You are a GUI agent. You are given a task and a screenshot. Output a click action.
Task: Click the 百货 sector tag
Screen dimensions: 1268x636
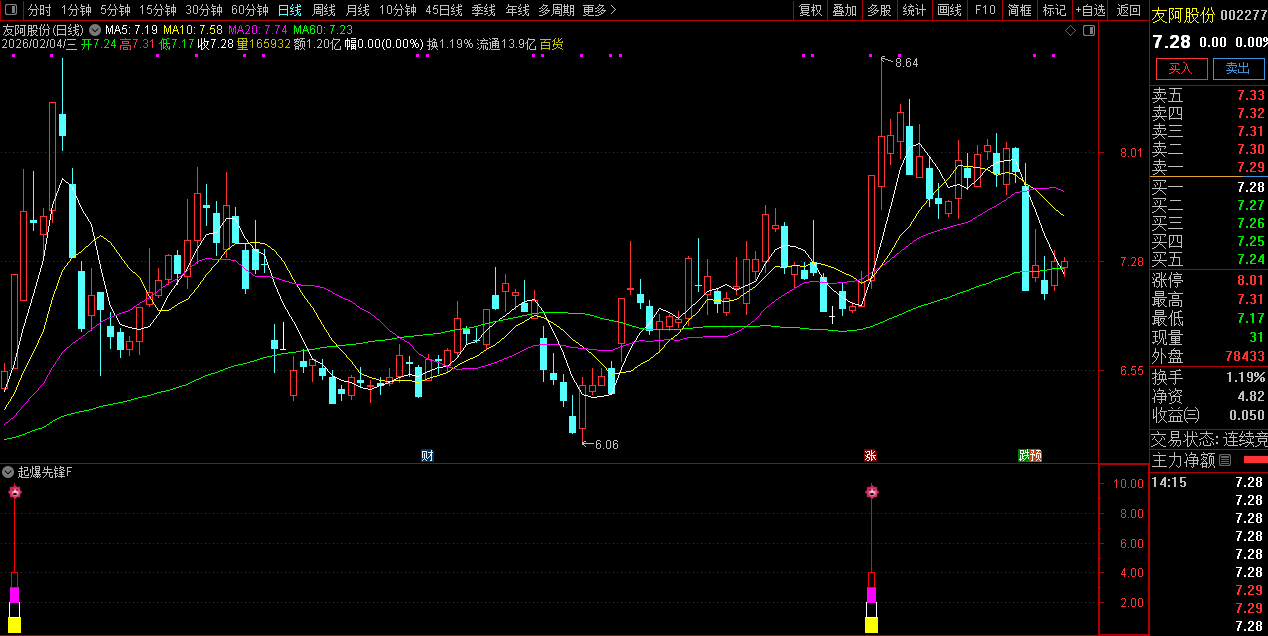[551, 44]
